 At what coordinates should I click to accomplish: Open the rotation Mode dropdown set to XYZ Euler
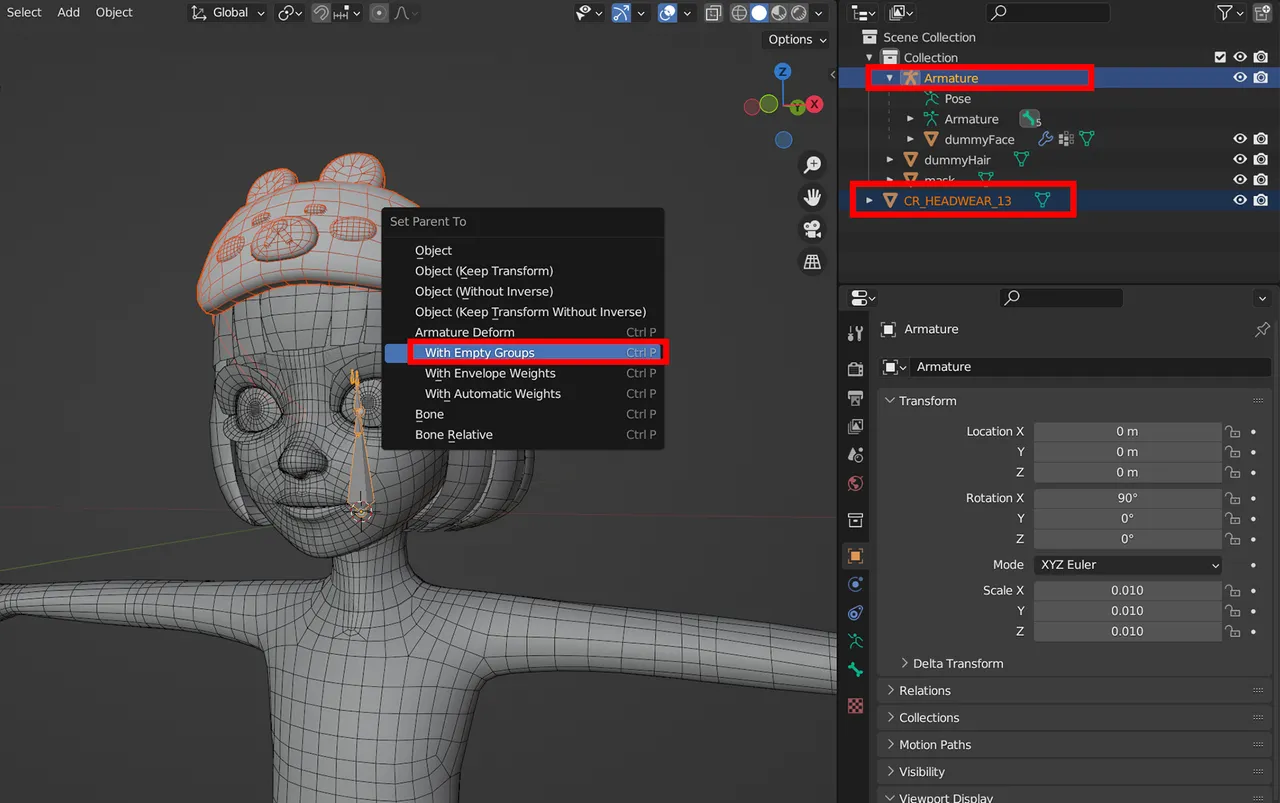pos(1127,564)
